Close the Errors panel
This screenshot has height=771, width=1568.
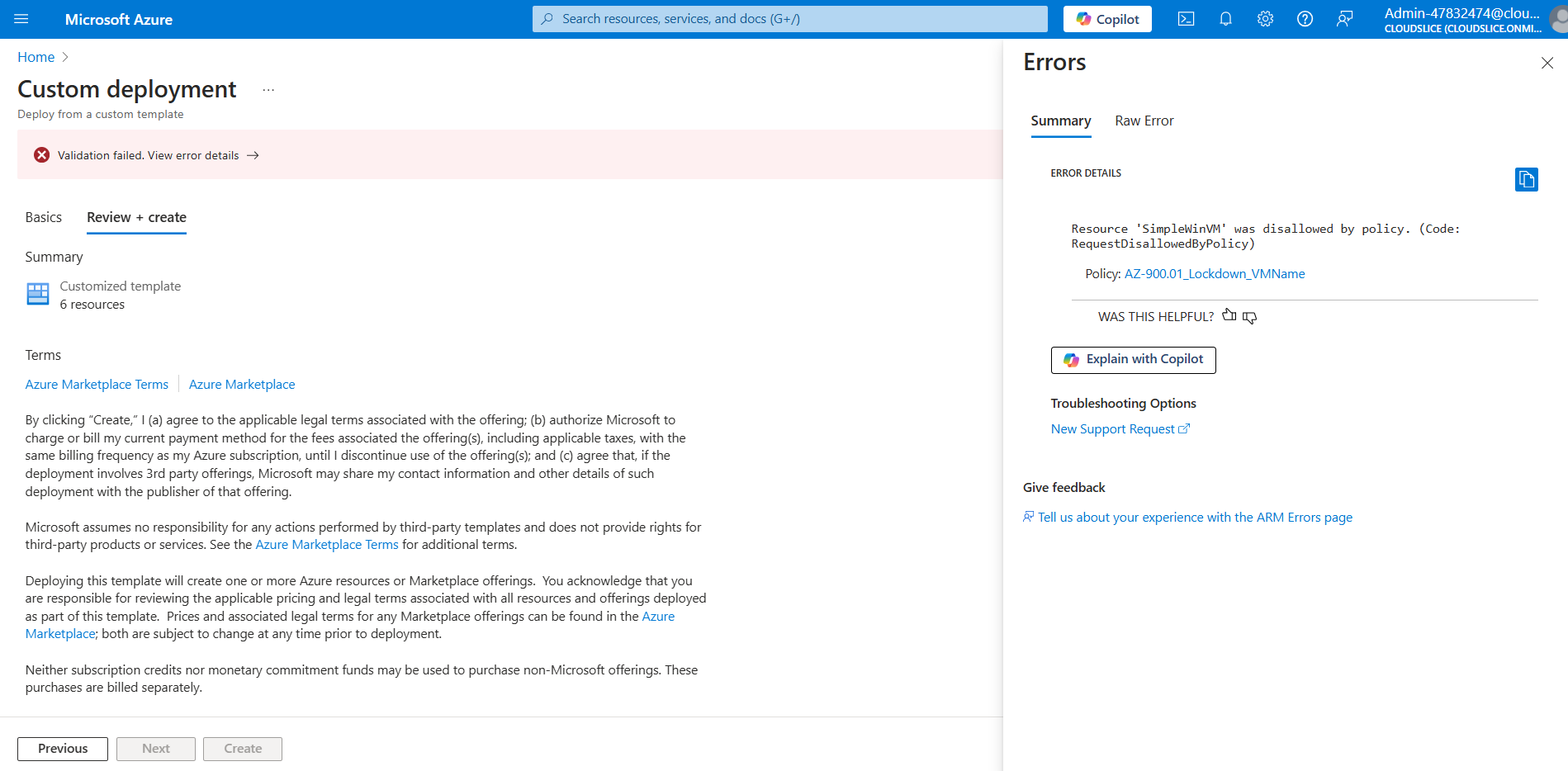1547,64
